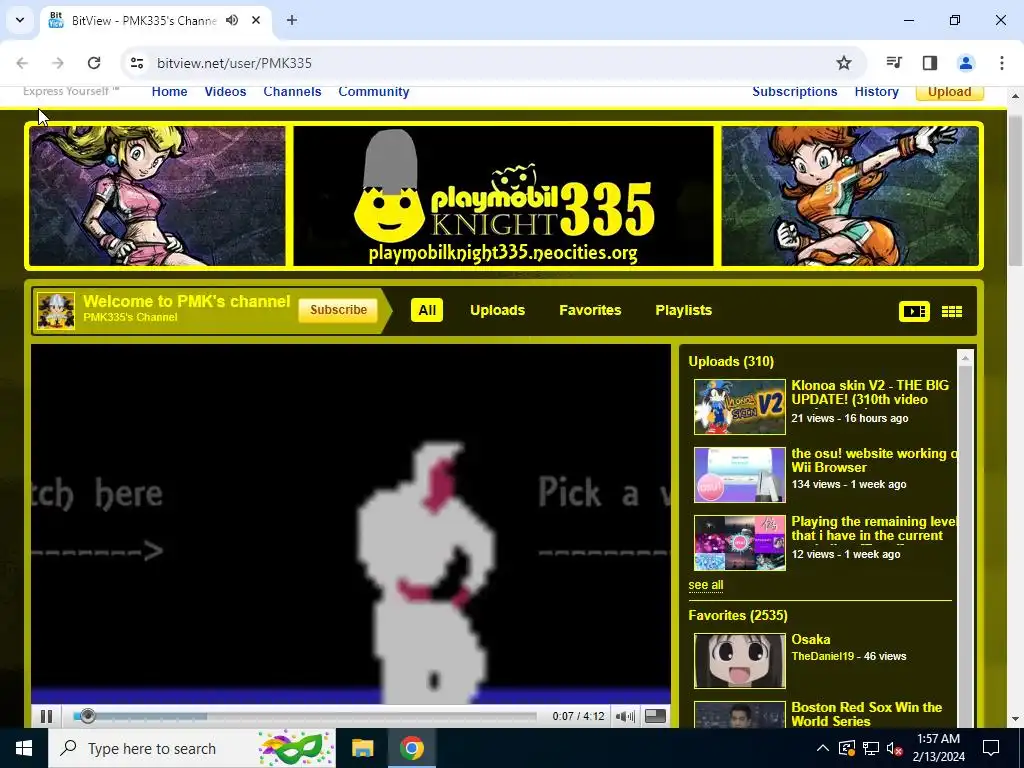Open notification center icon

pyautogui.click(x=991, y=748)
